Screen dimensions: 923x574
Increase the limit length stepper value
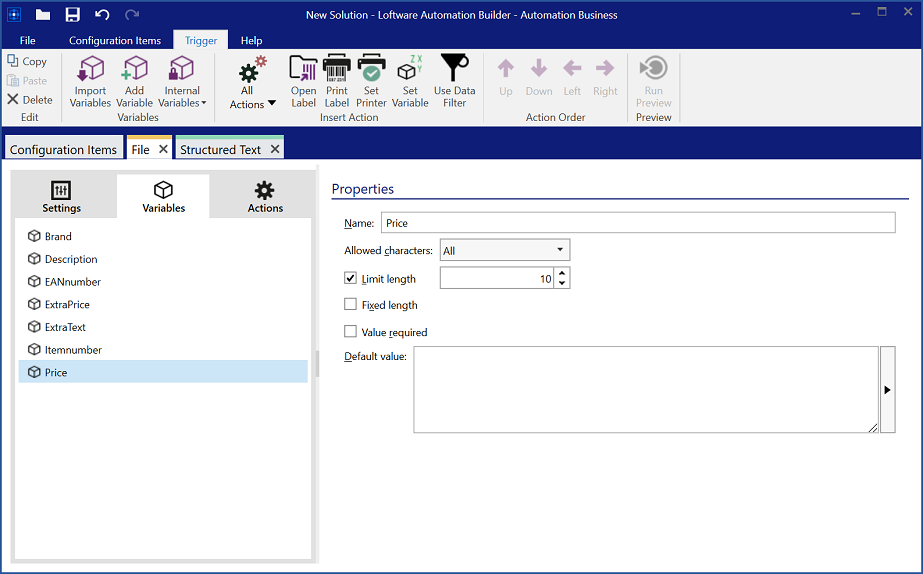tap(562, 273)
